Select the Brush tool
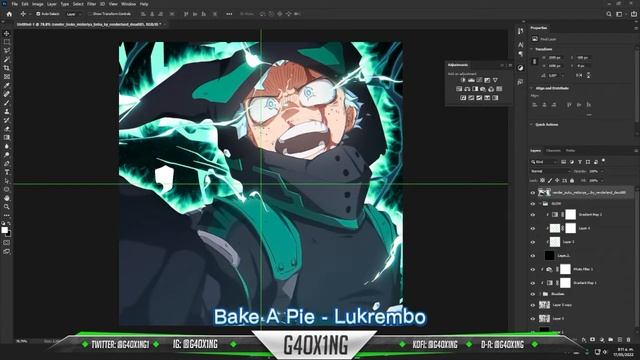 [7, 102]
